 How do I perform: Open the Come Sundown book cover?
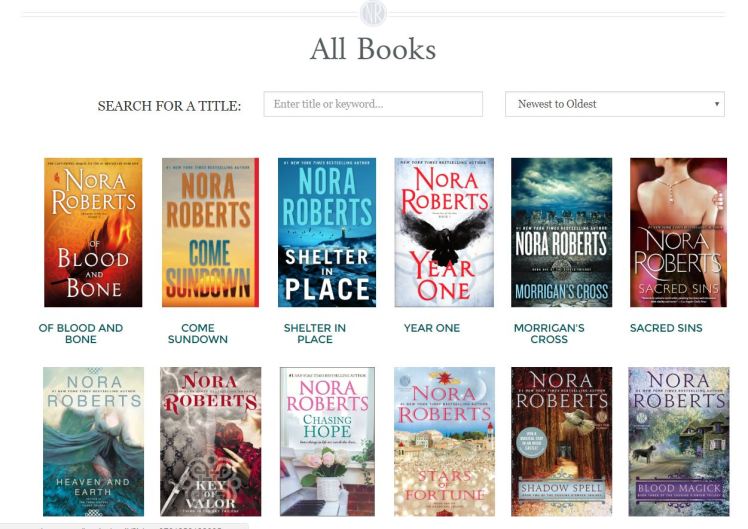pos(210,232)
